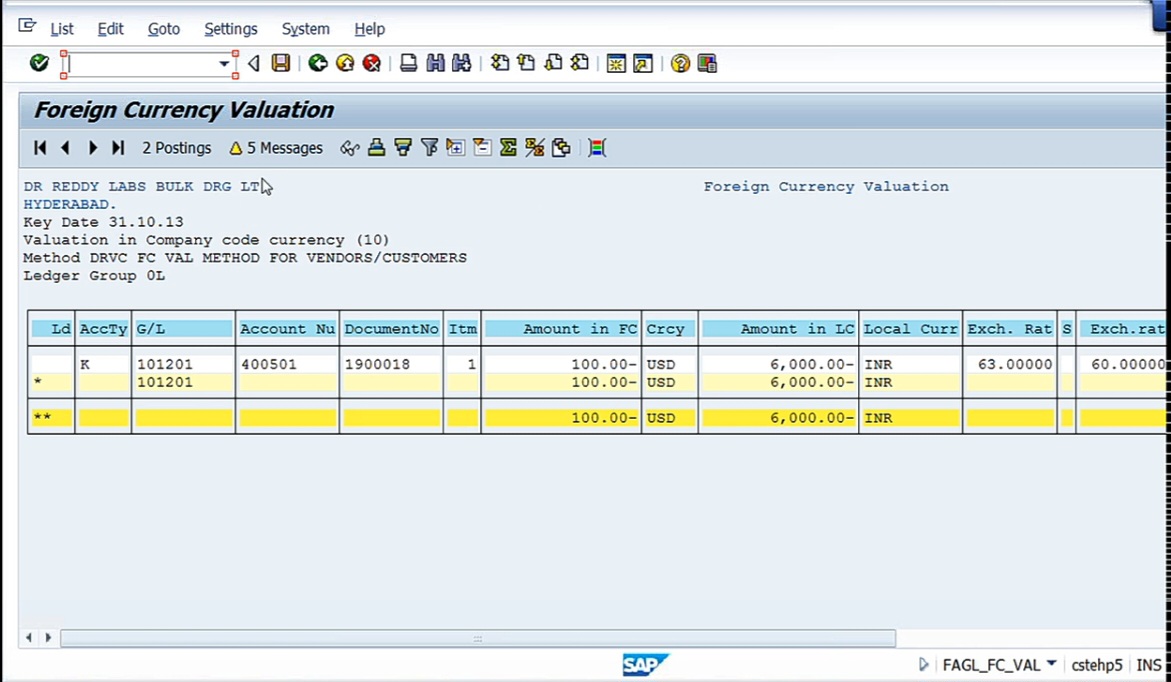Screen dimensions: 1171x682
Task: Open the System menu
Action: point(305,29)
